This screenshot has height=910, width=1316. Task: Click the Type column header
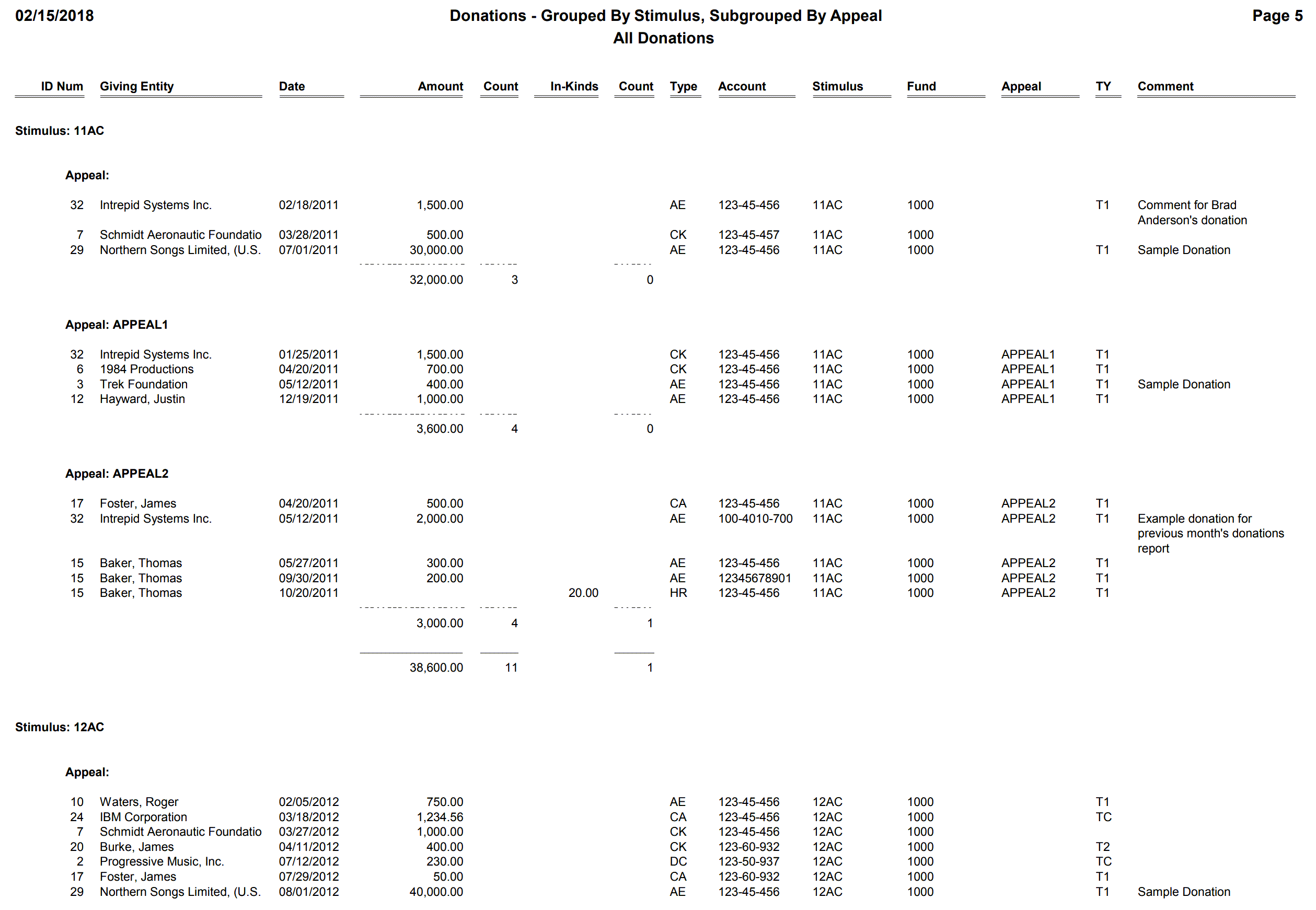tap(683, 86)
